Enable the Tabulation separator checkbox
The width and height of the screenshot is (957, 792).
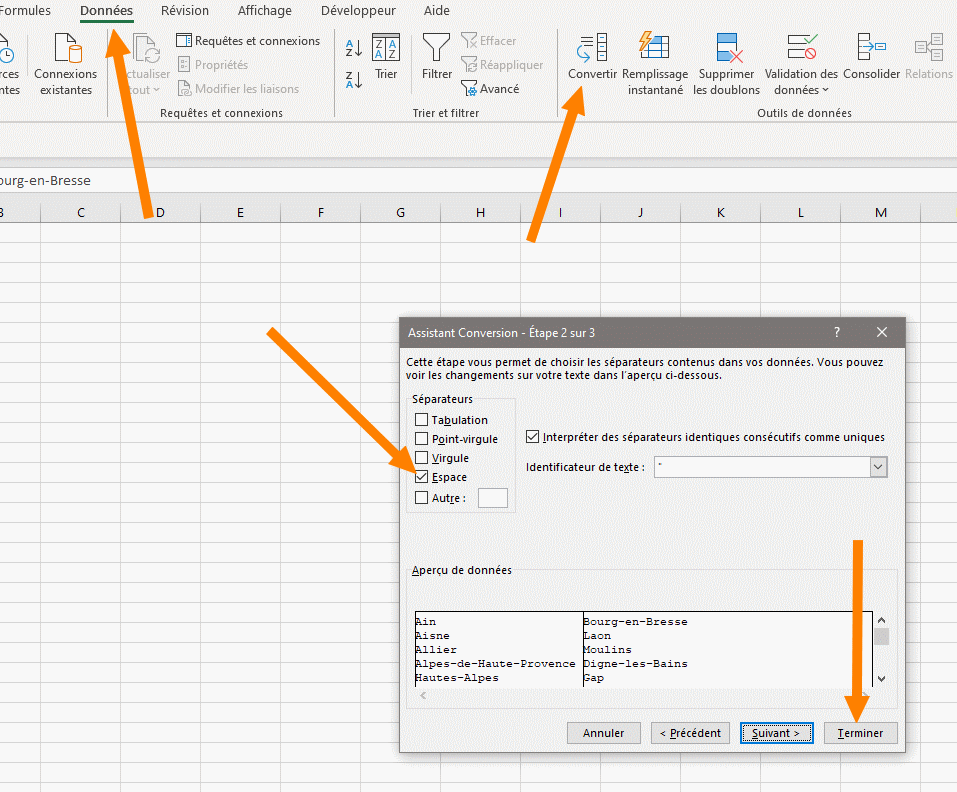[422, 420]
